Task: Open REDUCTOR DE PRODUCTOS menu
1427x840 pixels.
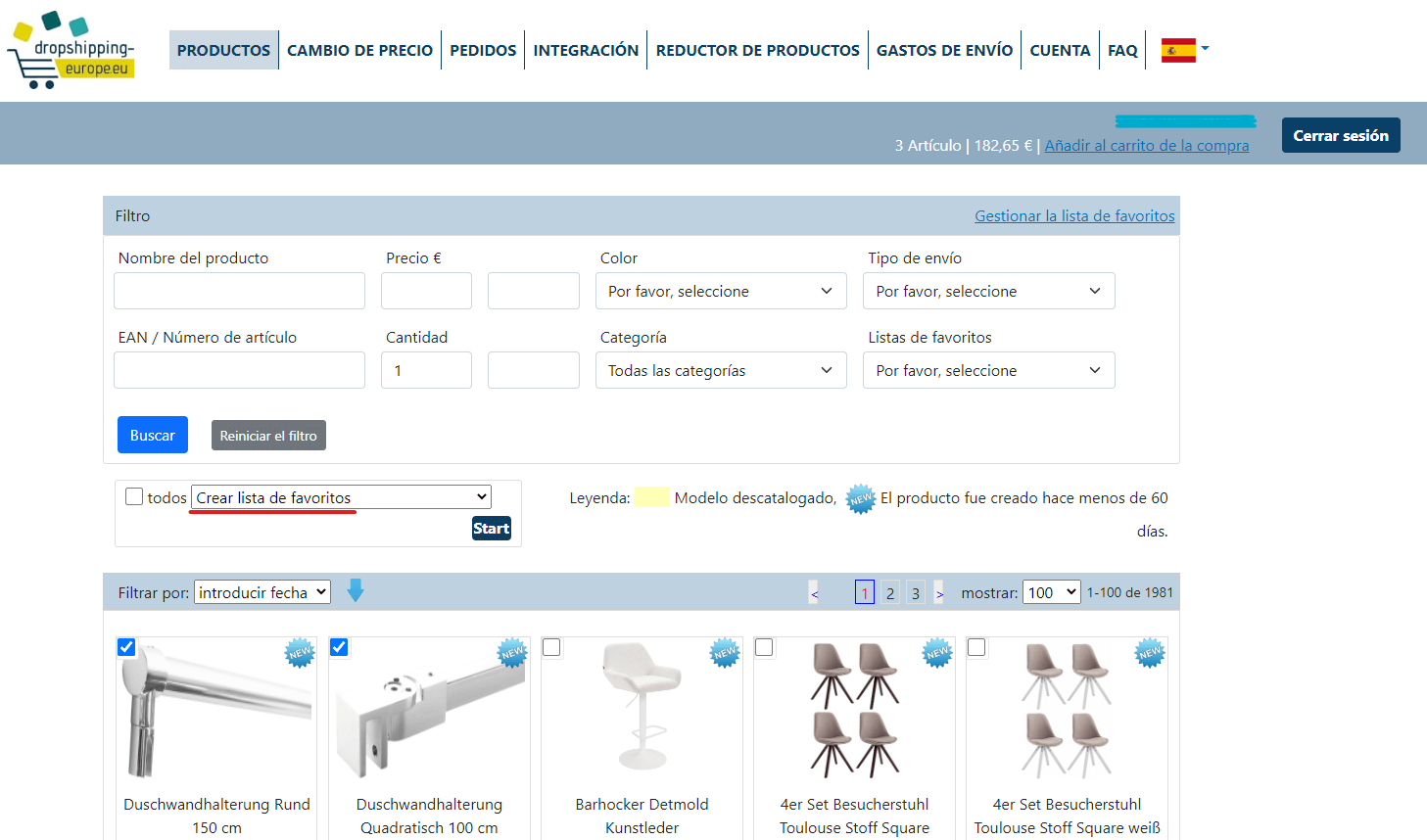Action: click(757, 50)
